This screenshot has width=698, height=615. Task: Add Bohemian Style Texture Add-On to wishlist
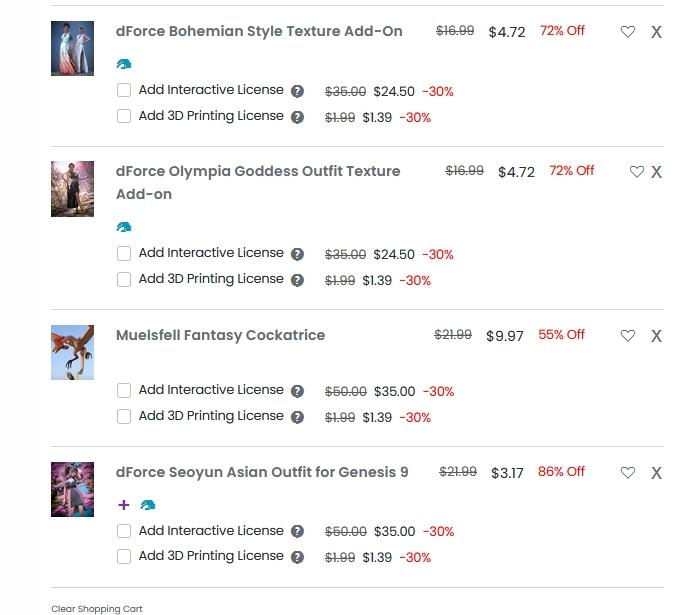point(628,32)
